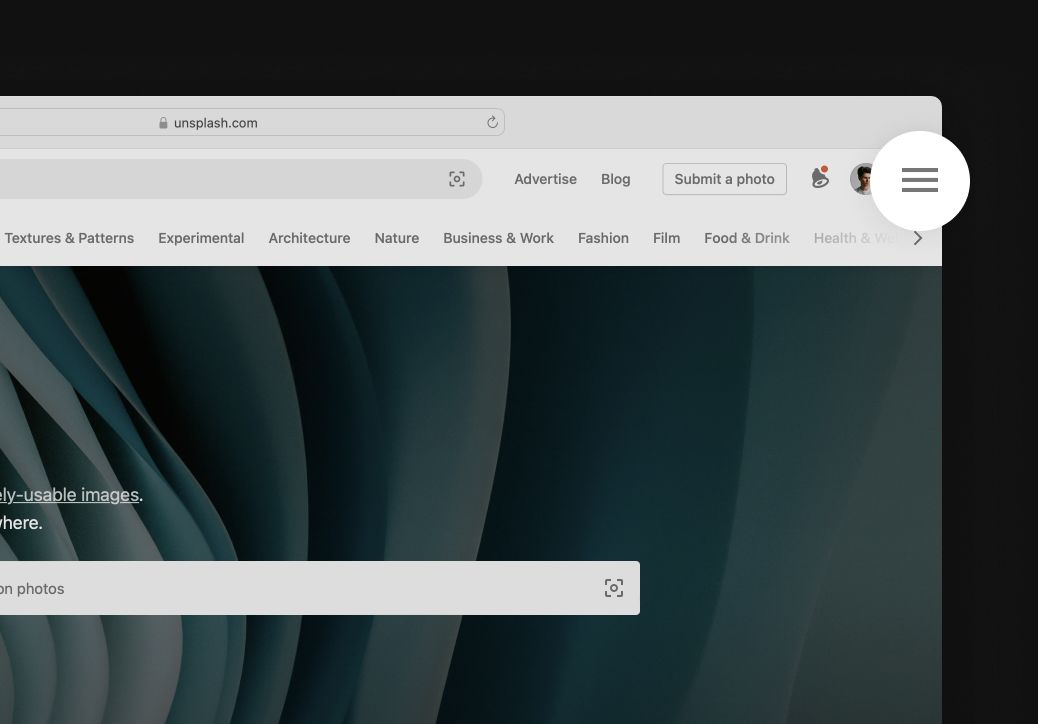Reload the page in the address bar
The height and width of the screenshot is (724, 1038).
pyautogui.click(x=492, y=122)
